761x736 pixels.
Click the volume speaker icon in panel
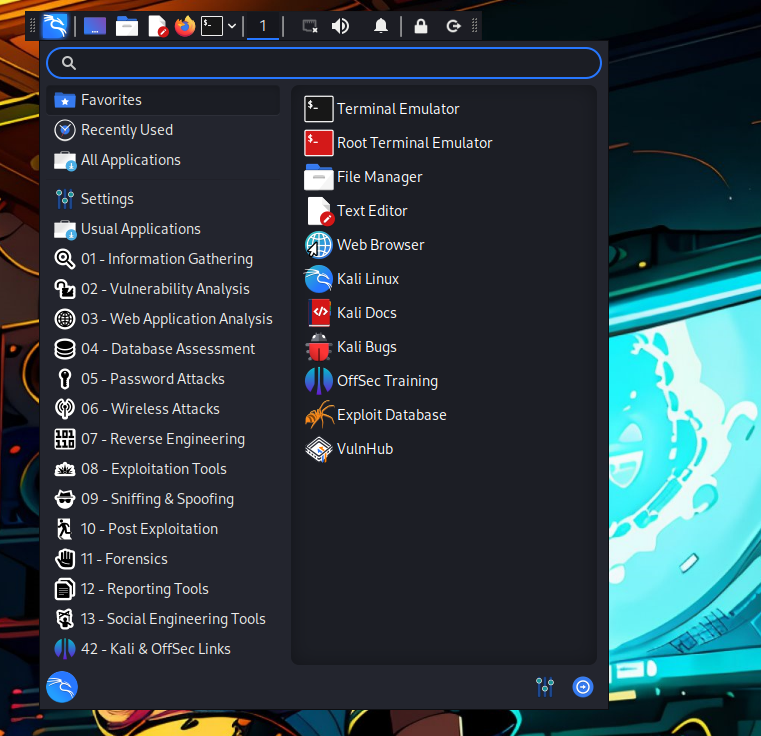tap(340, 26)
